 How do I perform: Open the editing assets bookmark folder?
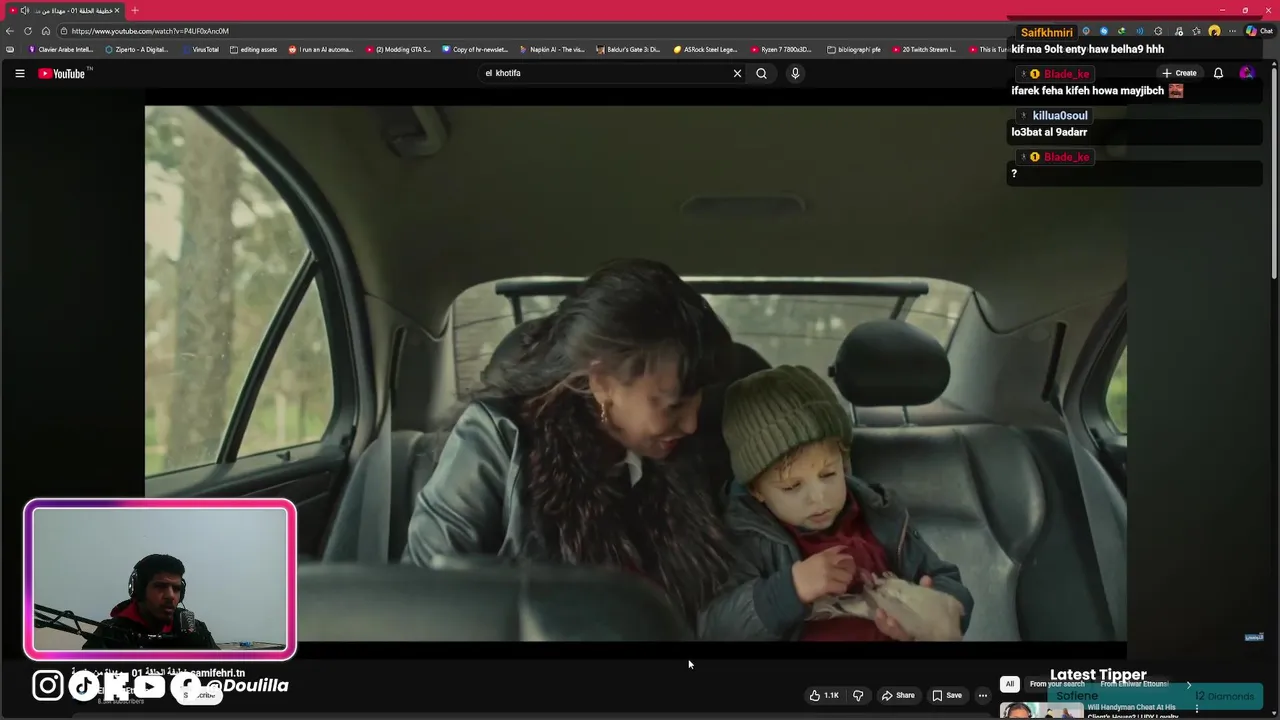(x=254, y=49)
